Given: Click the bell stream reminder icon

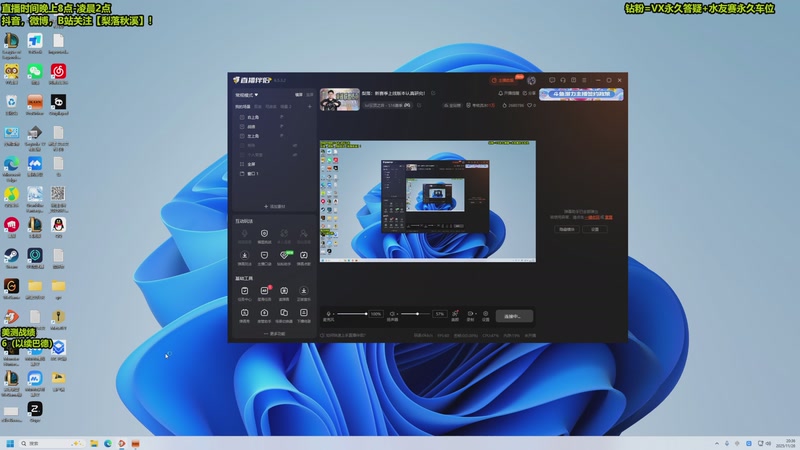Looking at the screenshot, I should [501, 93].
